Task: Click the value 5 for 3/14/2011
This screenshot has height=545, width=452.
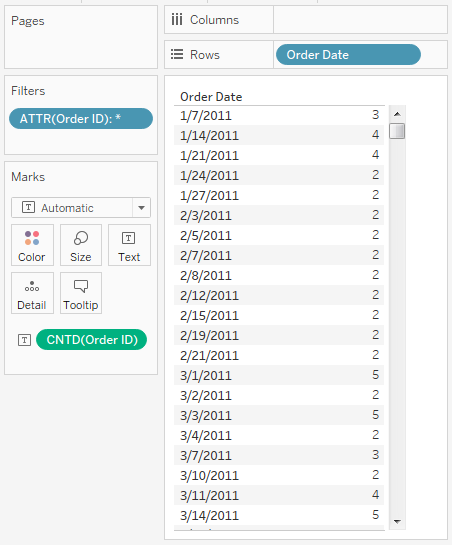Action: click(x=376, y=515)
